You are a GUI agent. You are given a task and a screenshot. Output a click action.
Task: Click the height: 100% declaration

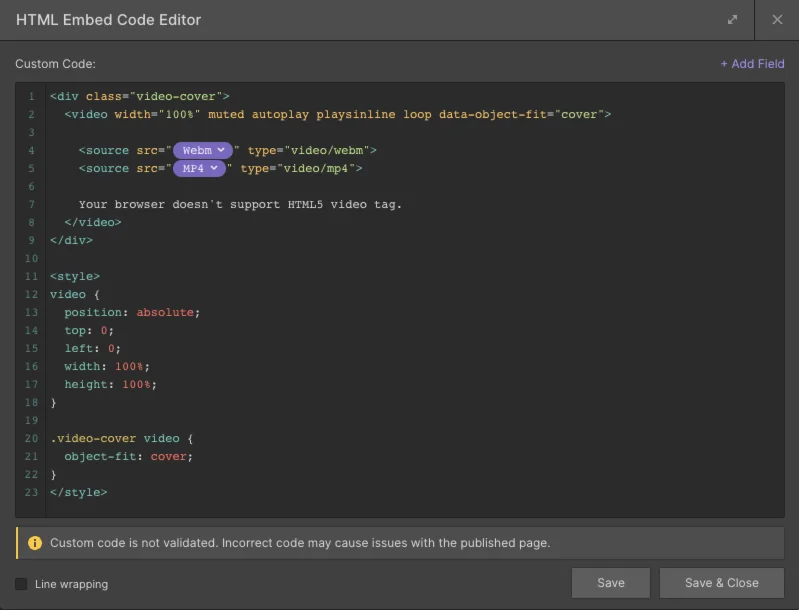[110, 384]
